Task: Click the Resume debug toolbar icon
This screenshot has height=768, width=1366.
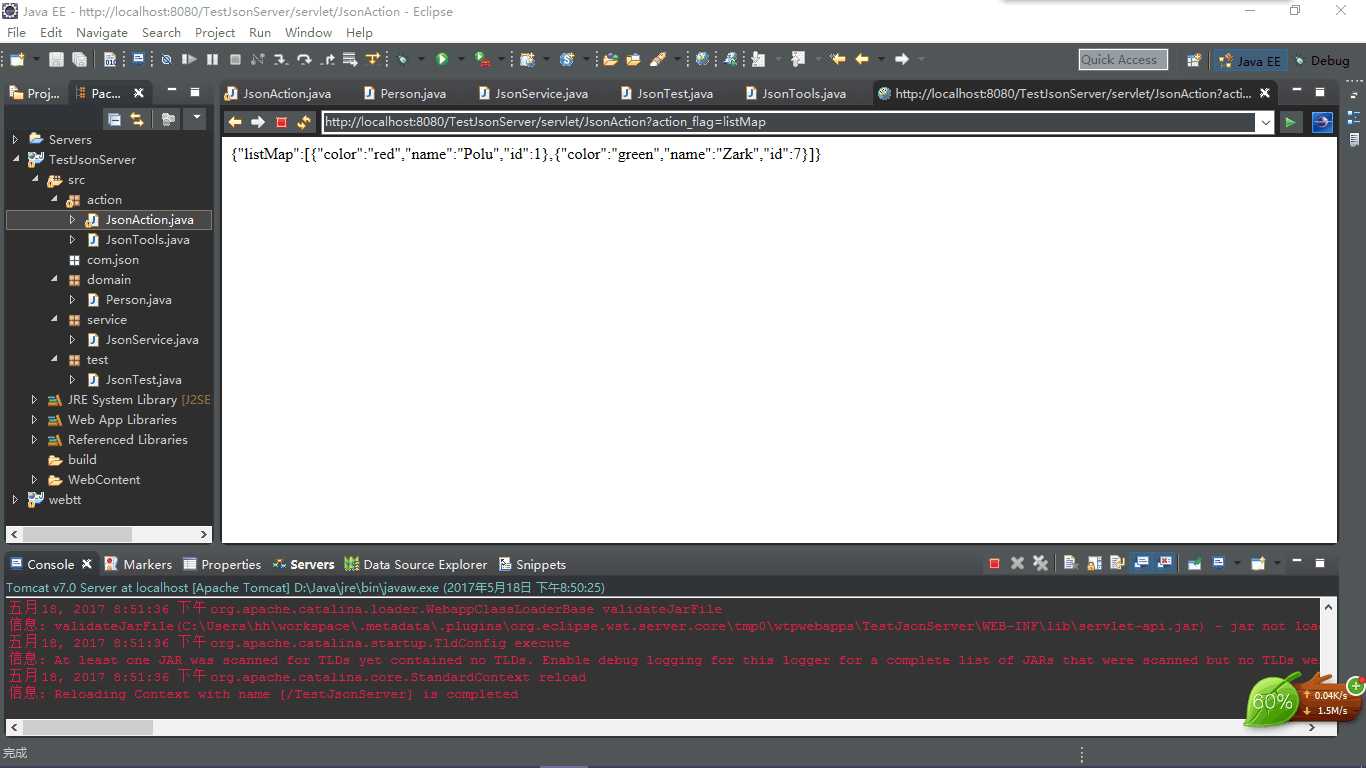Action: point(189,60)
